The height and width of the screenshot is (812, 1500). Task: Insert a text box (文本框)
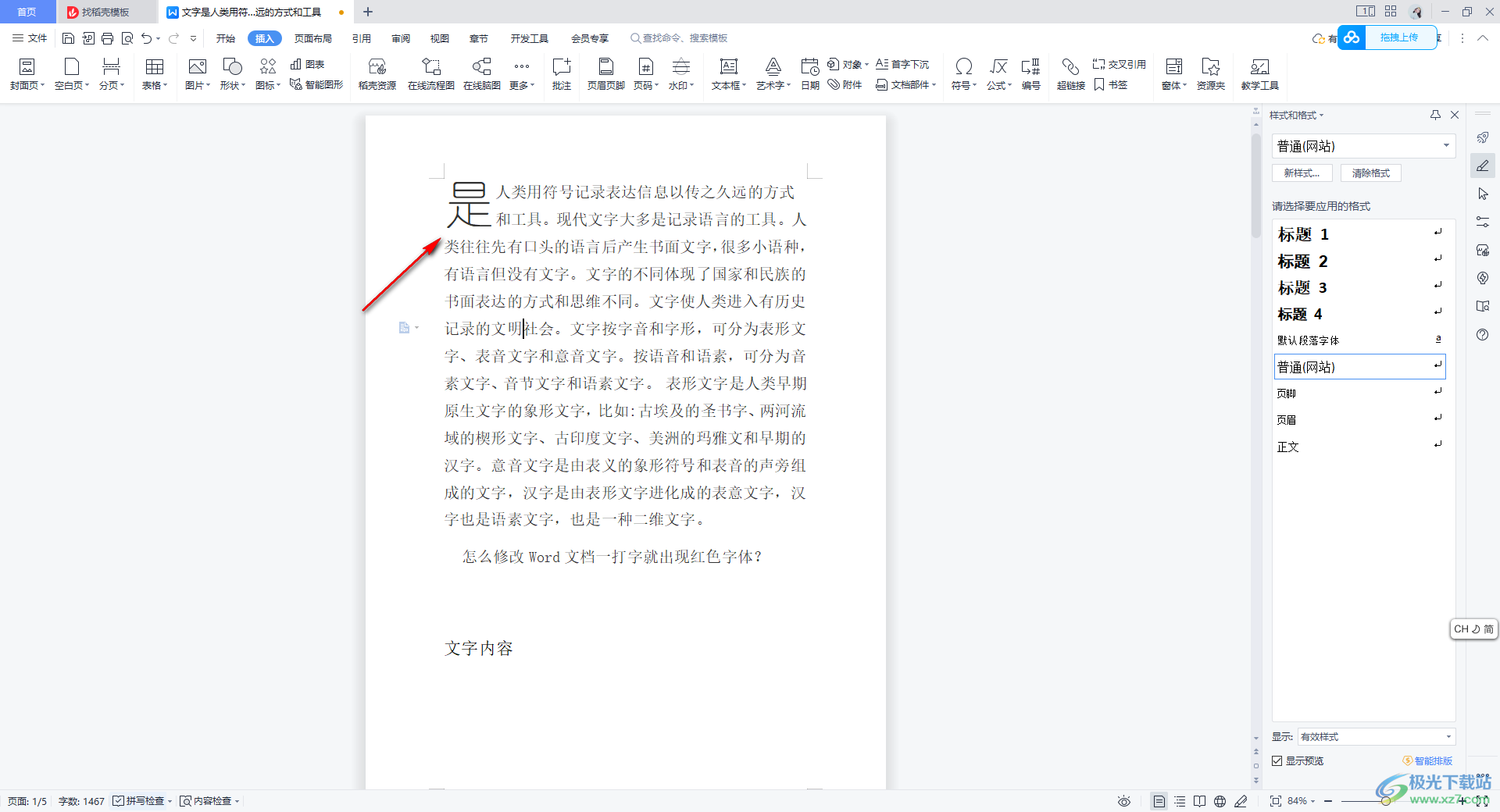[x=729, y=74]
